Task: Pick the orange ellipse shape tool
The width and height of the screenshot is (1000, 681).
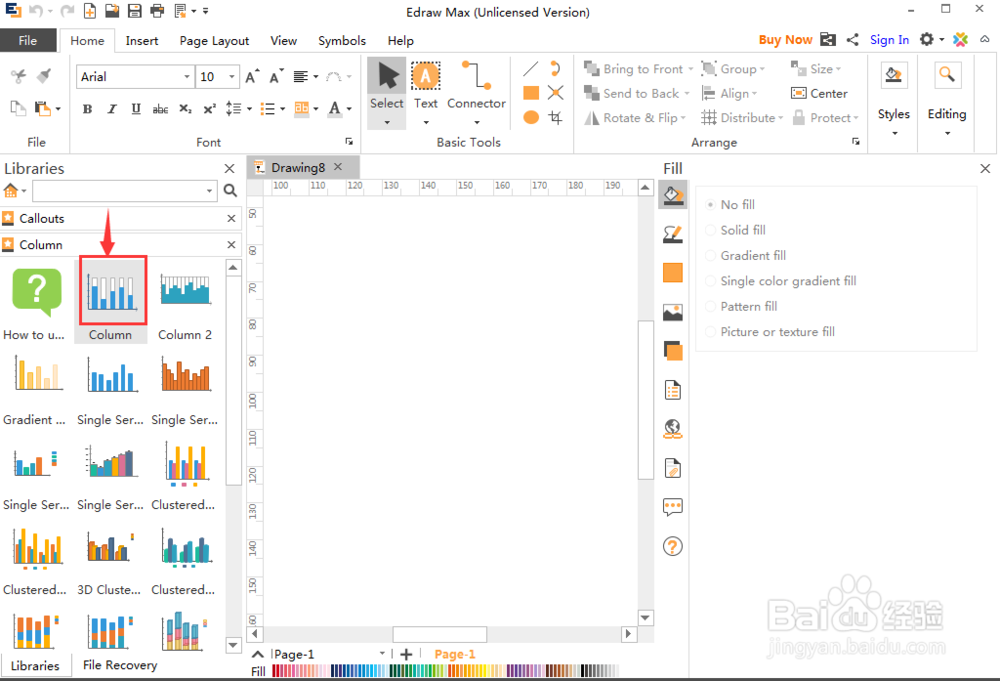Action: (531, 117)
